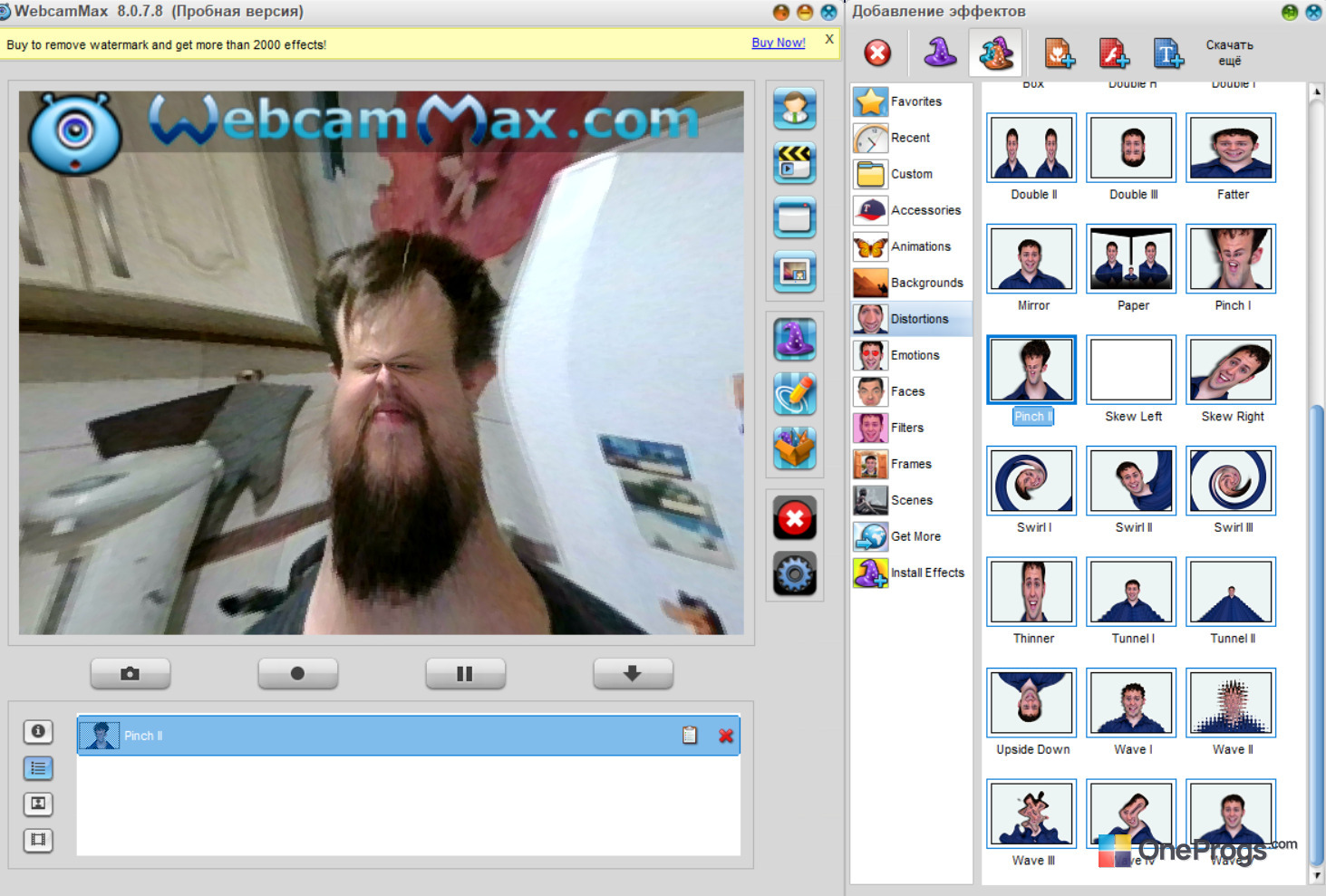Click the Get More entry
This screenshot has height=896, width=1326.
pos(911,536)
